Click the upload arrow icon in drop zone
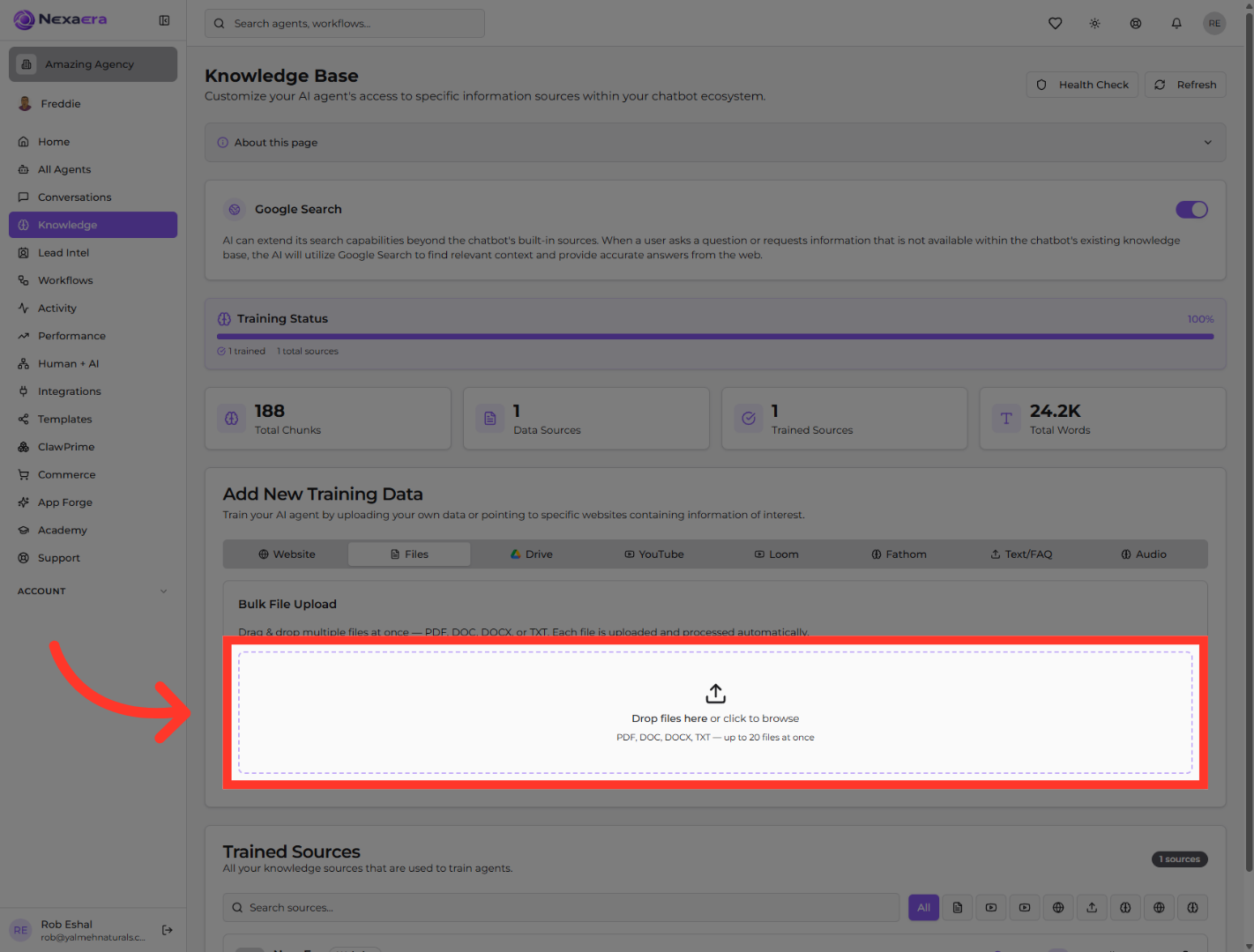 point(715,694)
